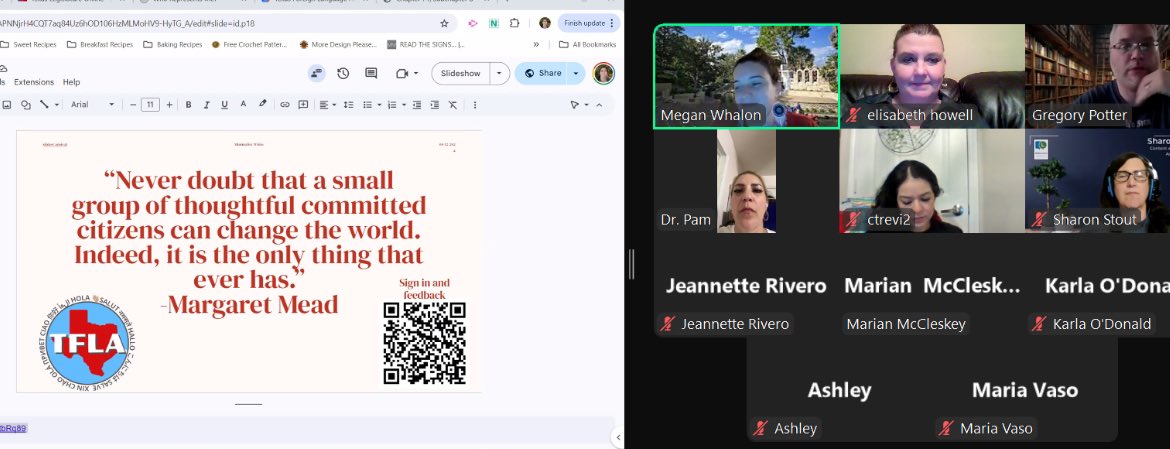
Task: Click the decrease indent icon
Action: pos(417,105)
